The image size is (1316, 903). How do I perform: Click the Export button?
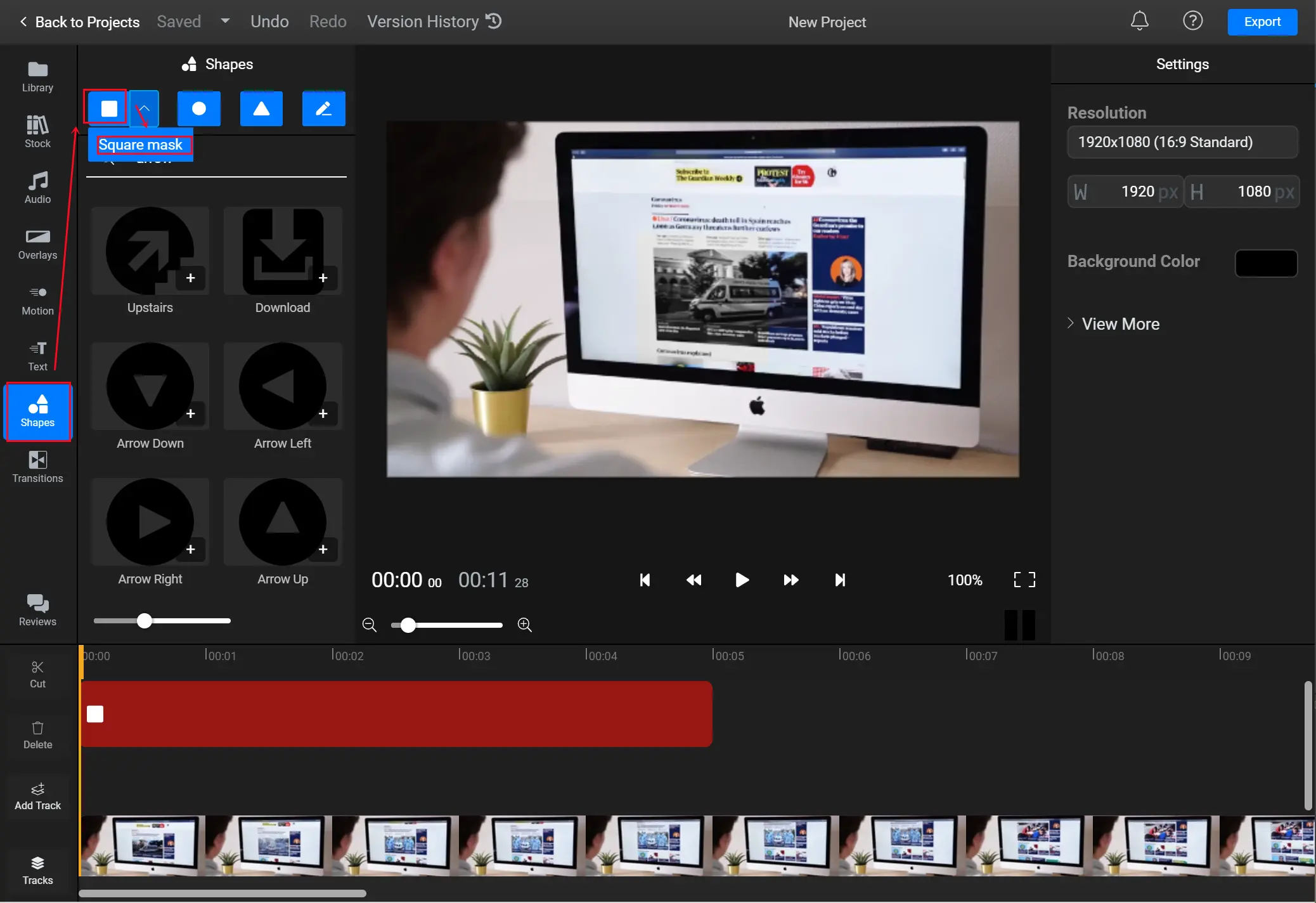click(x=1262, y=21)
